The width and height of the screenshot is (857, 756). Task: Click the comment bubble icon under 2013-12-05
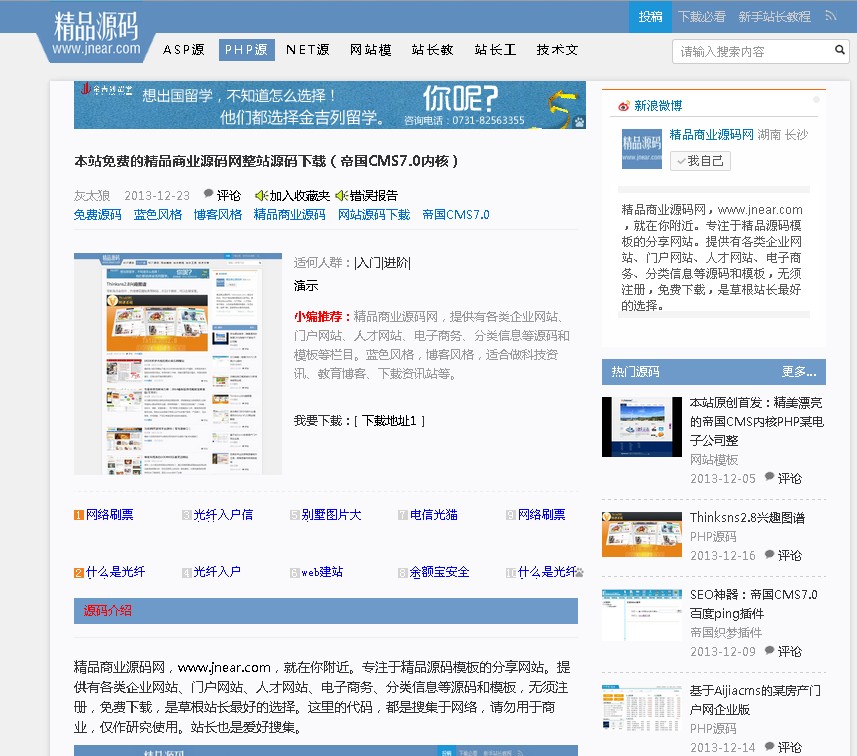point(770,477)
